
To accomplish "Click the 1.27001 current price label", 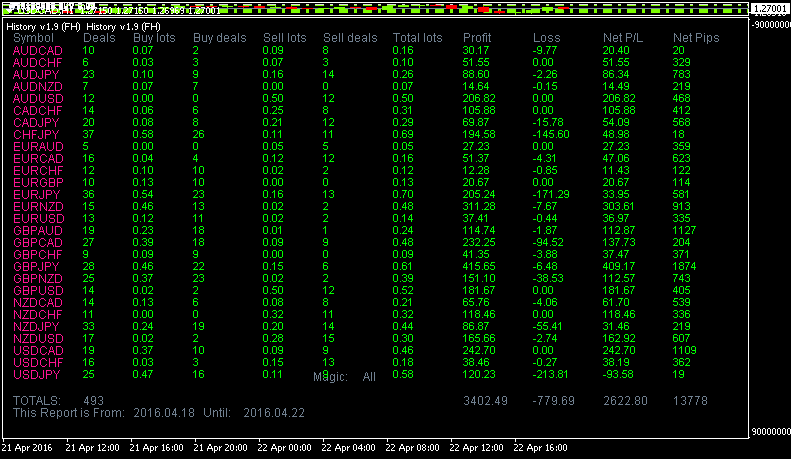I will [x=770, y=10].
